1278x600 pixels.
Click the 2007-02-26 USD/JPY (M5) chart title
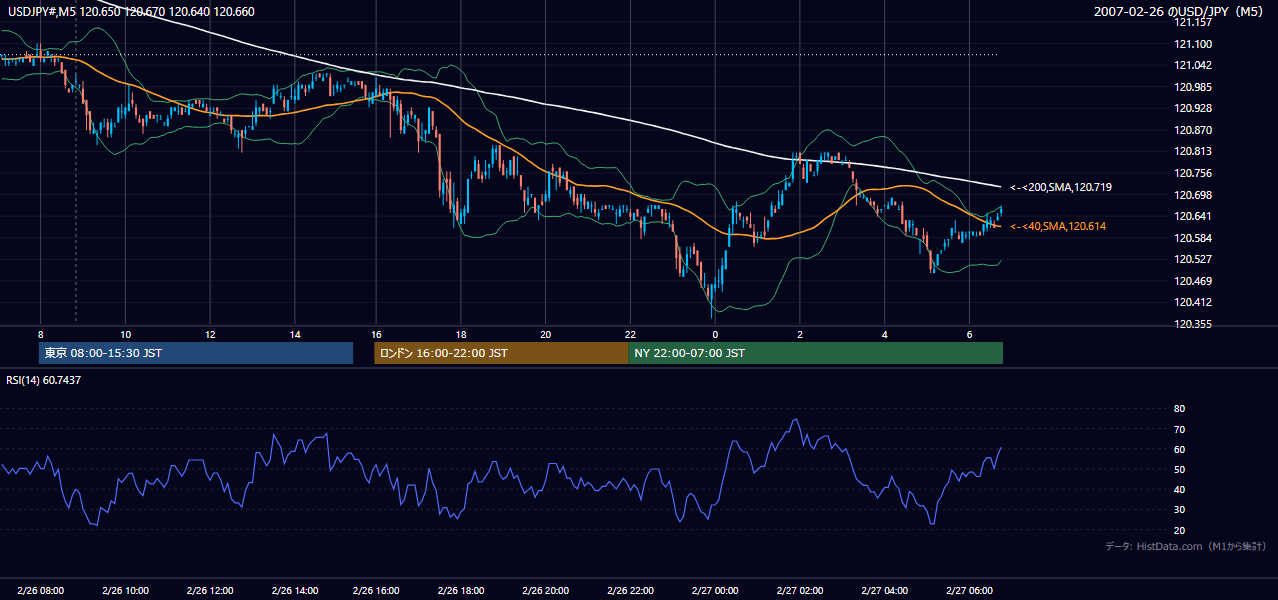coord(1180,12)
